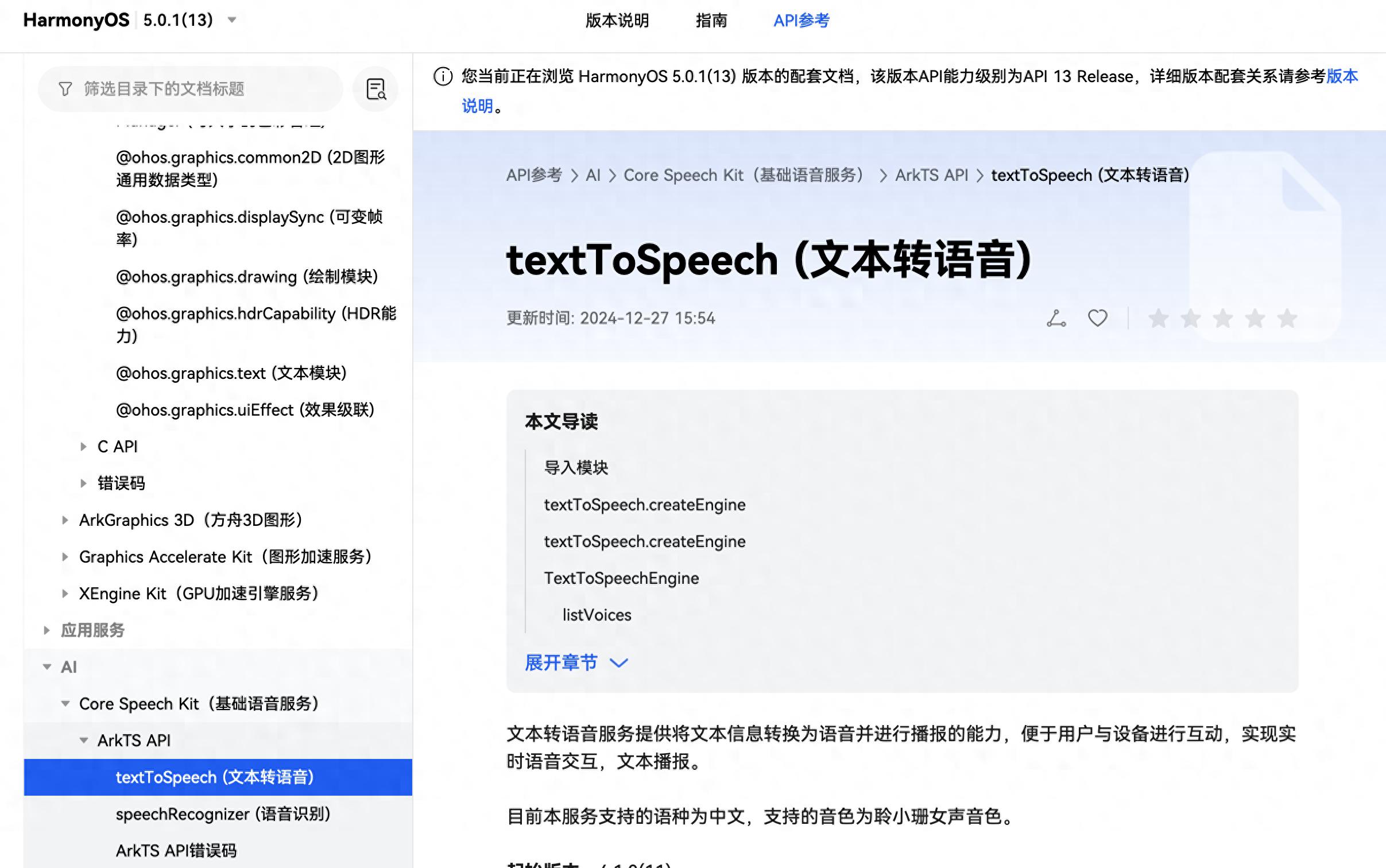Expand the 应用服务 sidebar category
The height and width of the screenshot is (868, 1386).
[x=47, y=630]
